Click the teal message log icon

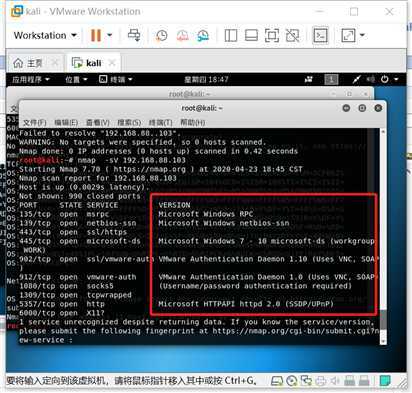click(385, 381)
